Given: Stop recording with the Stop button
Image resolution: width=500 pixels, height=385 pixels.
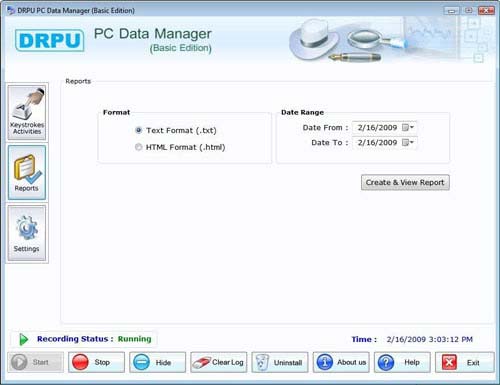Looking at the screenshot, I should [x=97, y=362].
